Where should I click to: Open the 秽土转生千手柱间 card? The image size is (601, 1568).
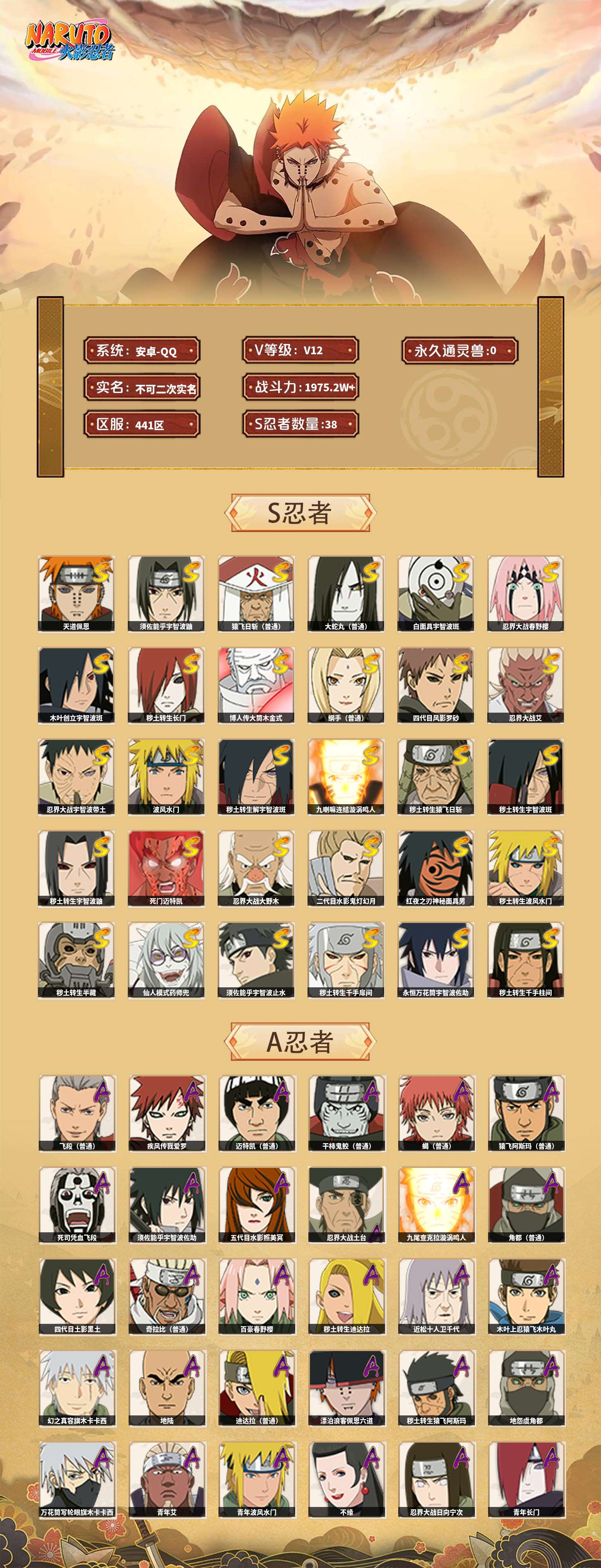(x=526, y=960)
